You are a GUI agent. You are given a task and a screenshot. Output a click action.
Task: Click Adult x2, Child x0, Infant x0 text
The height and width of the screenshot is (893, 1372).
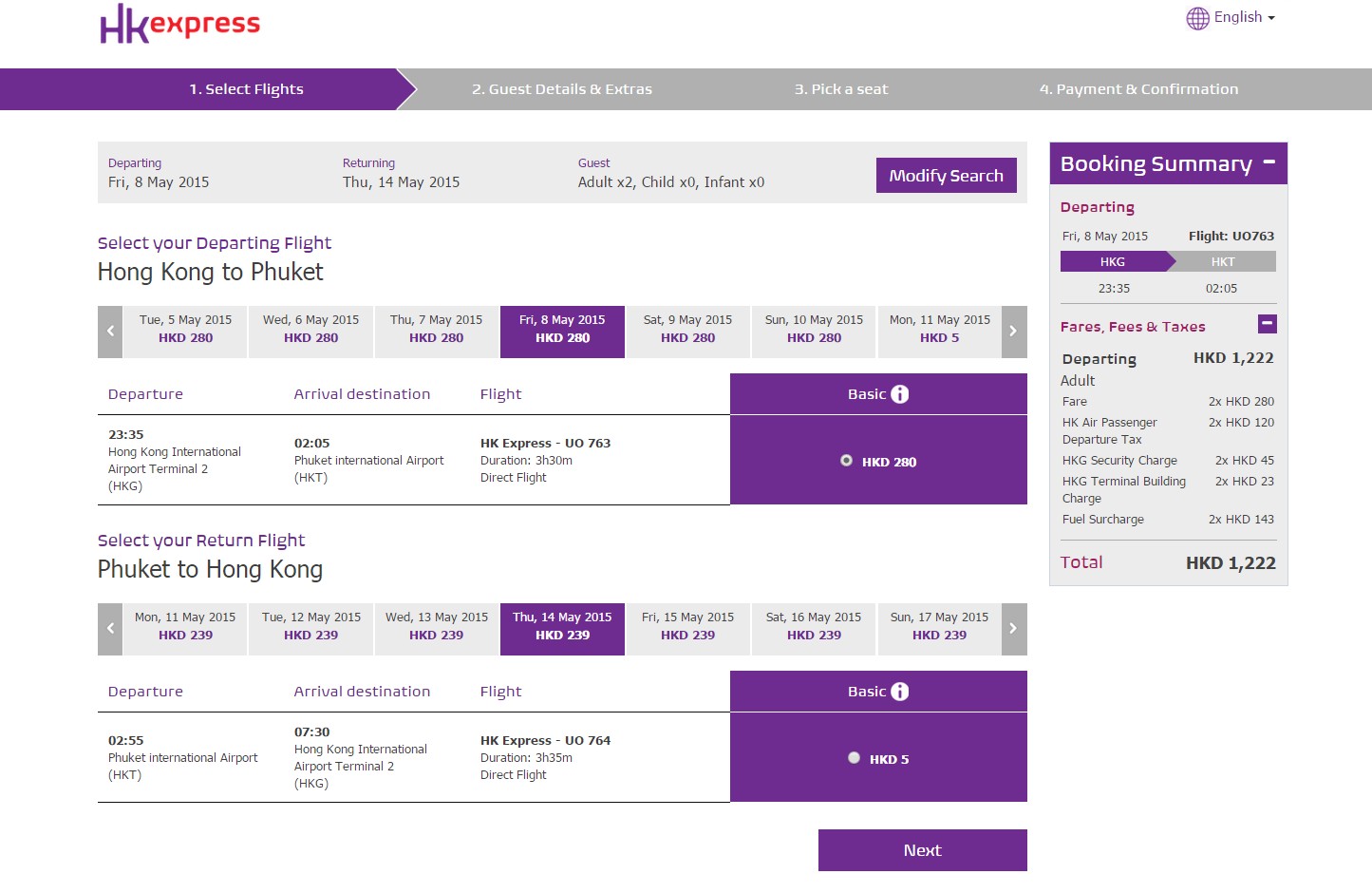671,182
